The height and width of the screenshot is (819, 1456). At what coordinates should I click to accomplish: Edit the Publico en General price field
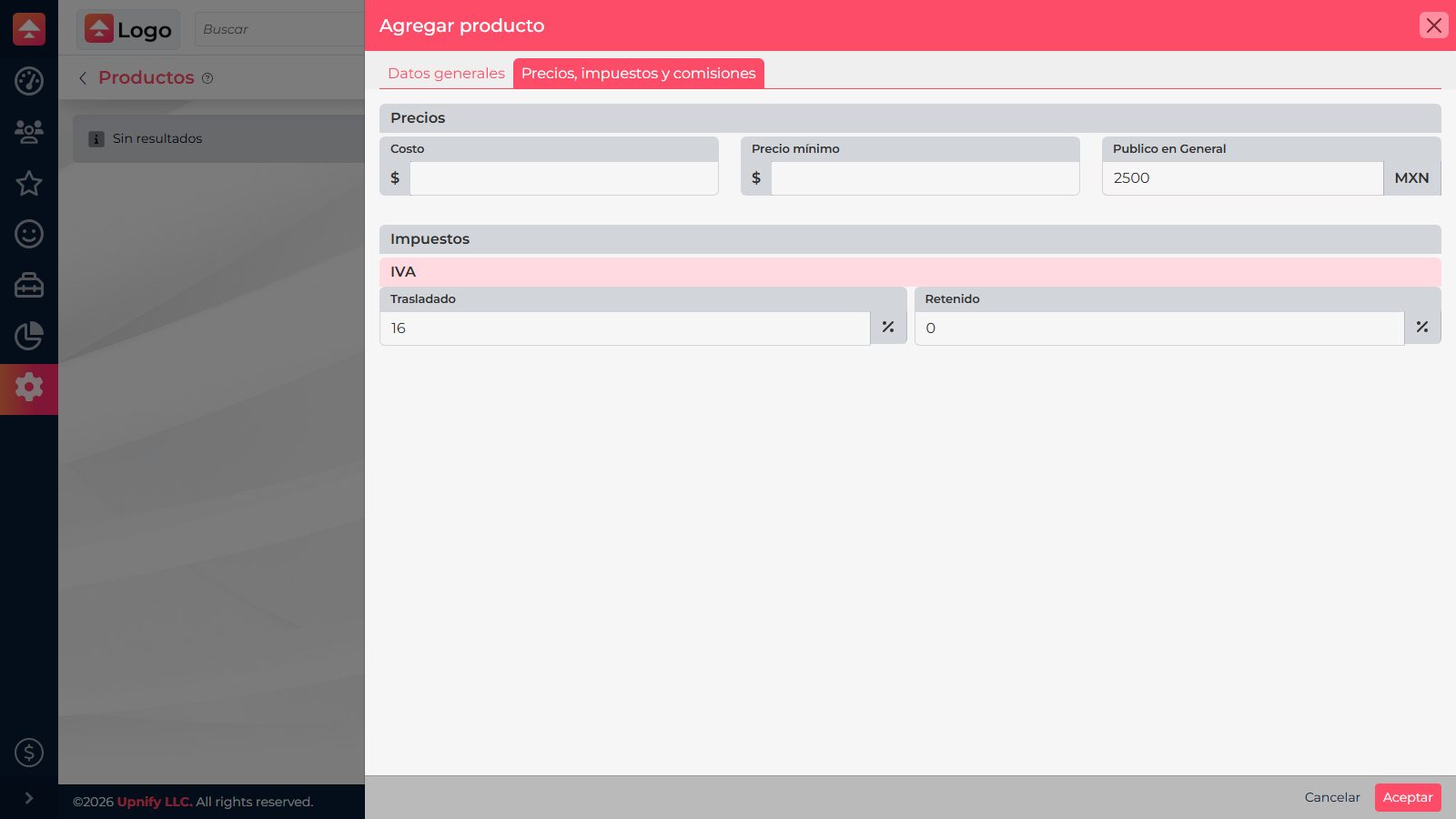(x=1242, y=178)
